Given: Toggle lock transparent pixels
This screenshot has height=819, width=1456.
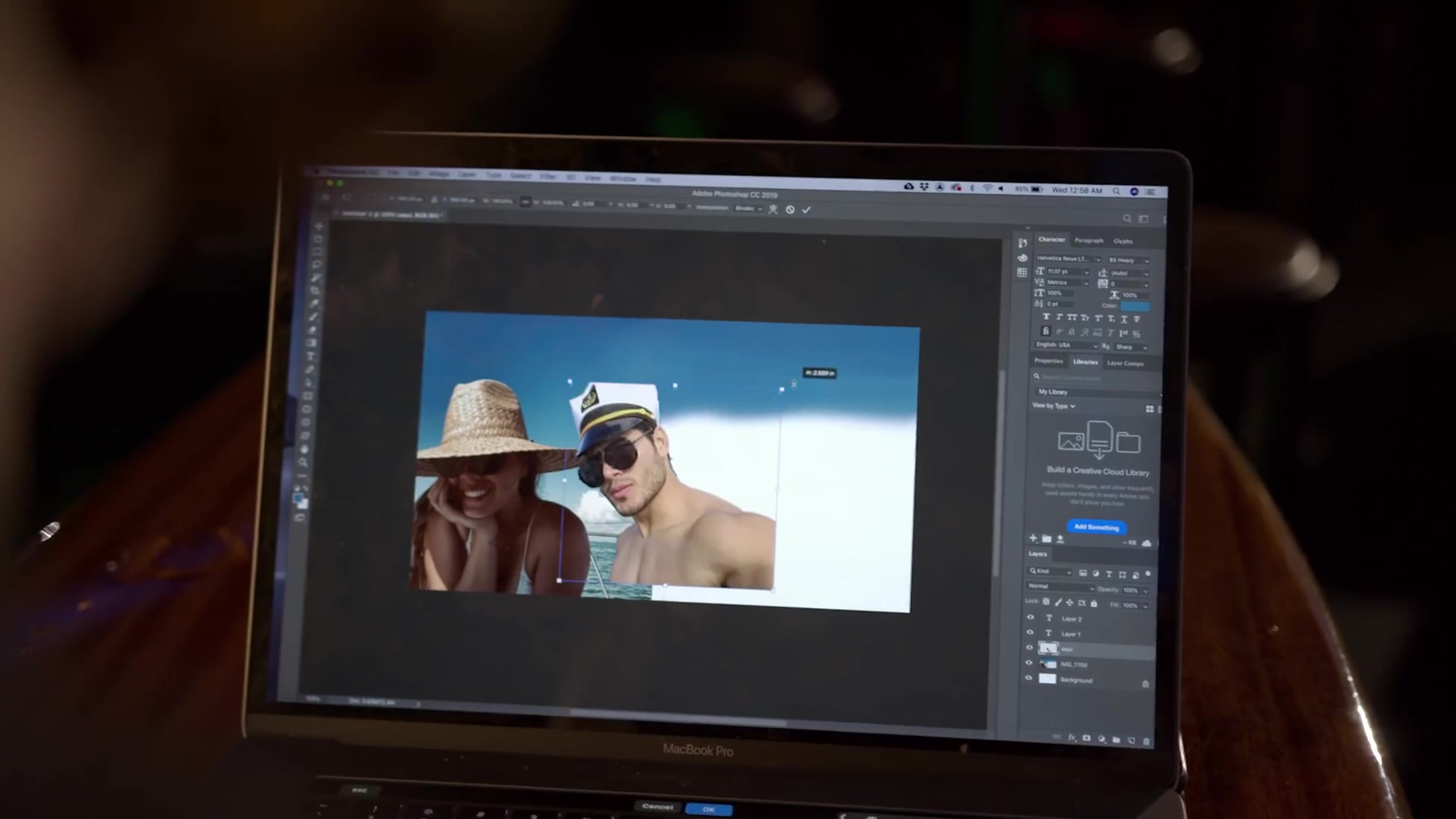Looking at the screenshot, I should coord(1046,601).
